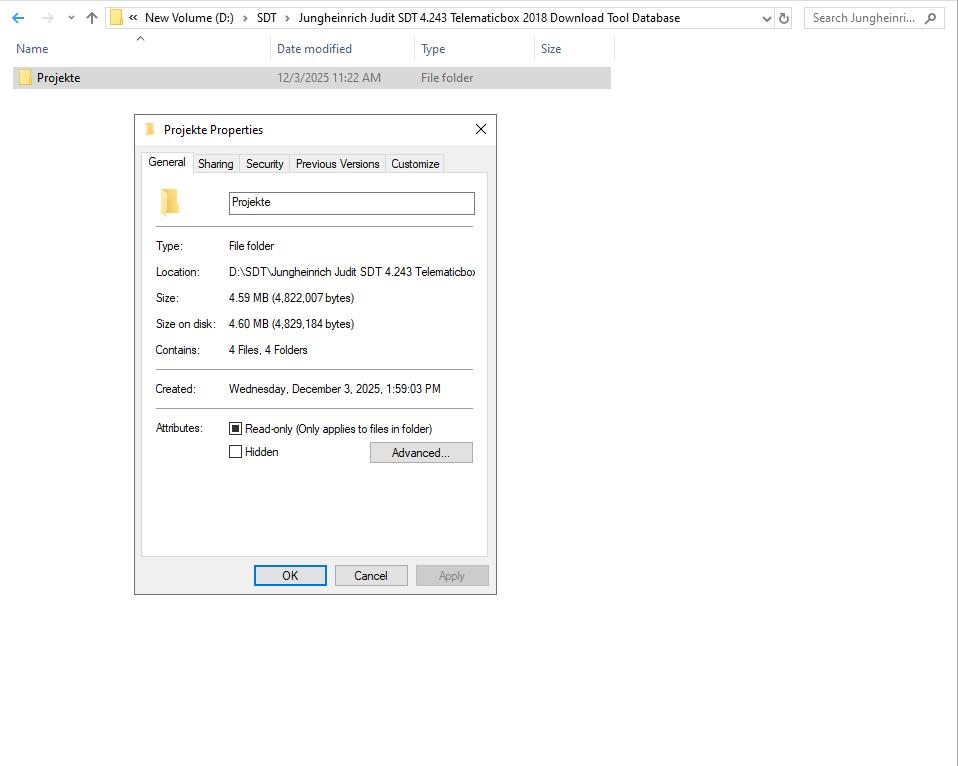Enable the Hidden attribute checkbox
The image size is (958, 766).
point(235,452)
